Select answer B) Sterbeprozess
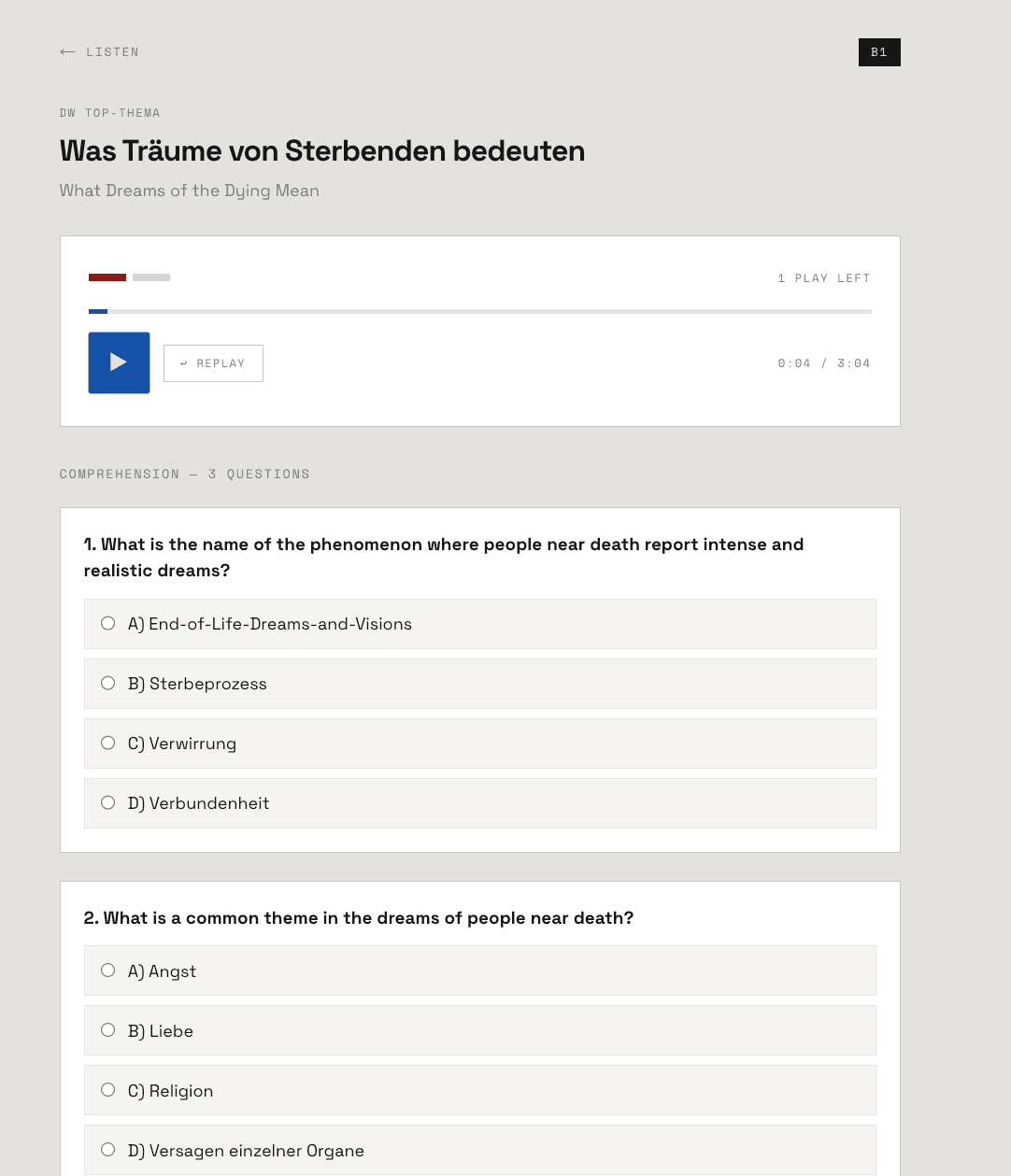 pyautogui.click(x=480, y=684)
